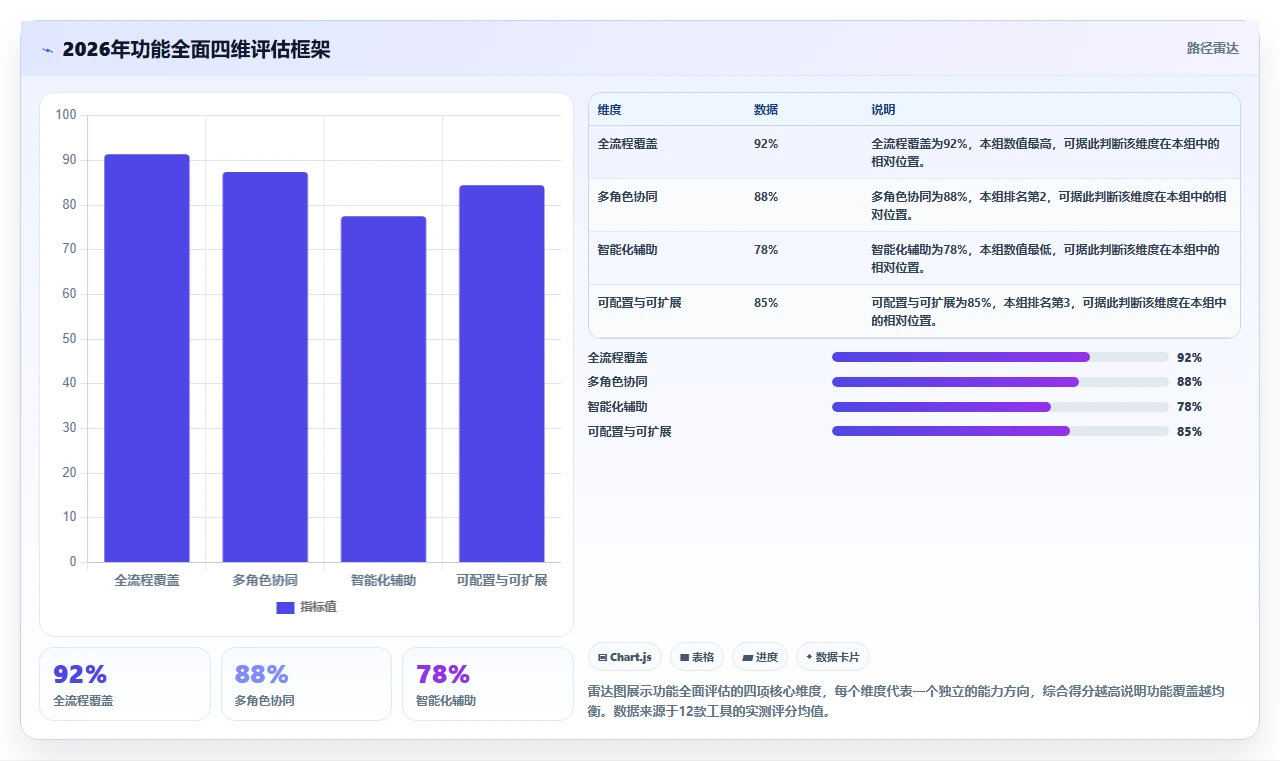Click the 智能化辅助 progress bar
Screen dimensions: 1280x761
[x=1000, y=407]
